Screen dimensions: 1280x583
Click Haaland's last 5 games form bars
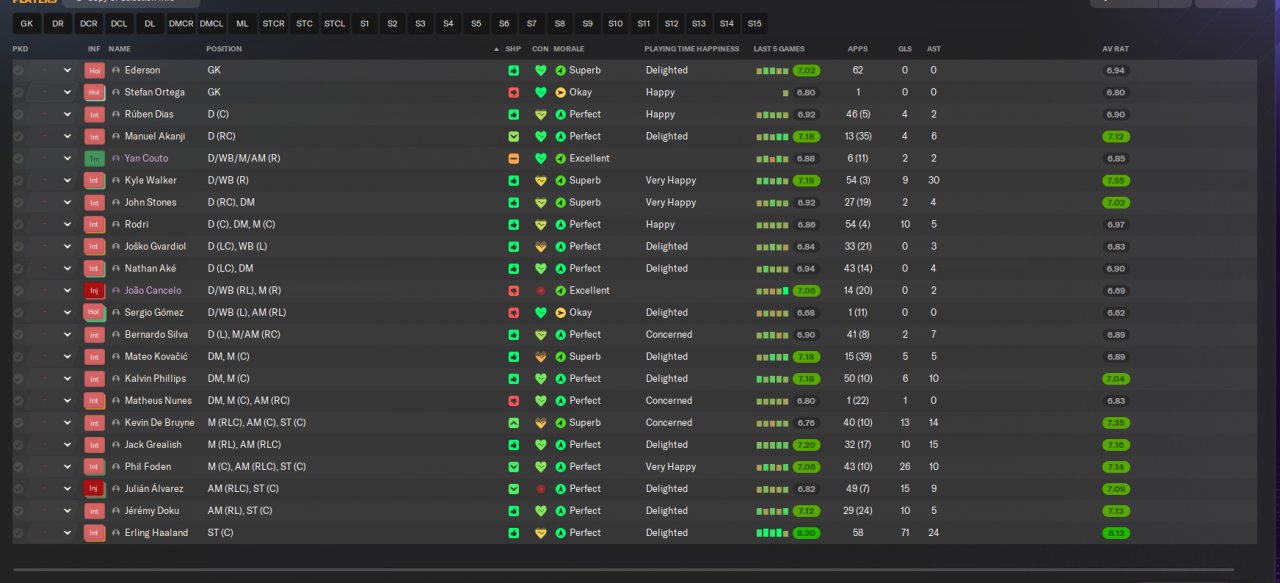771,533
